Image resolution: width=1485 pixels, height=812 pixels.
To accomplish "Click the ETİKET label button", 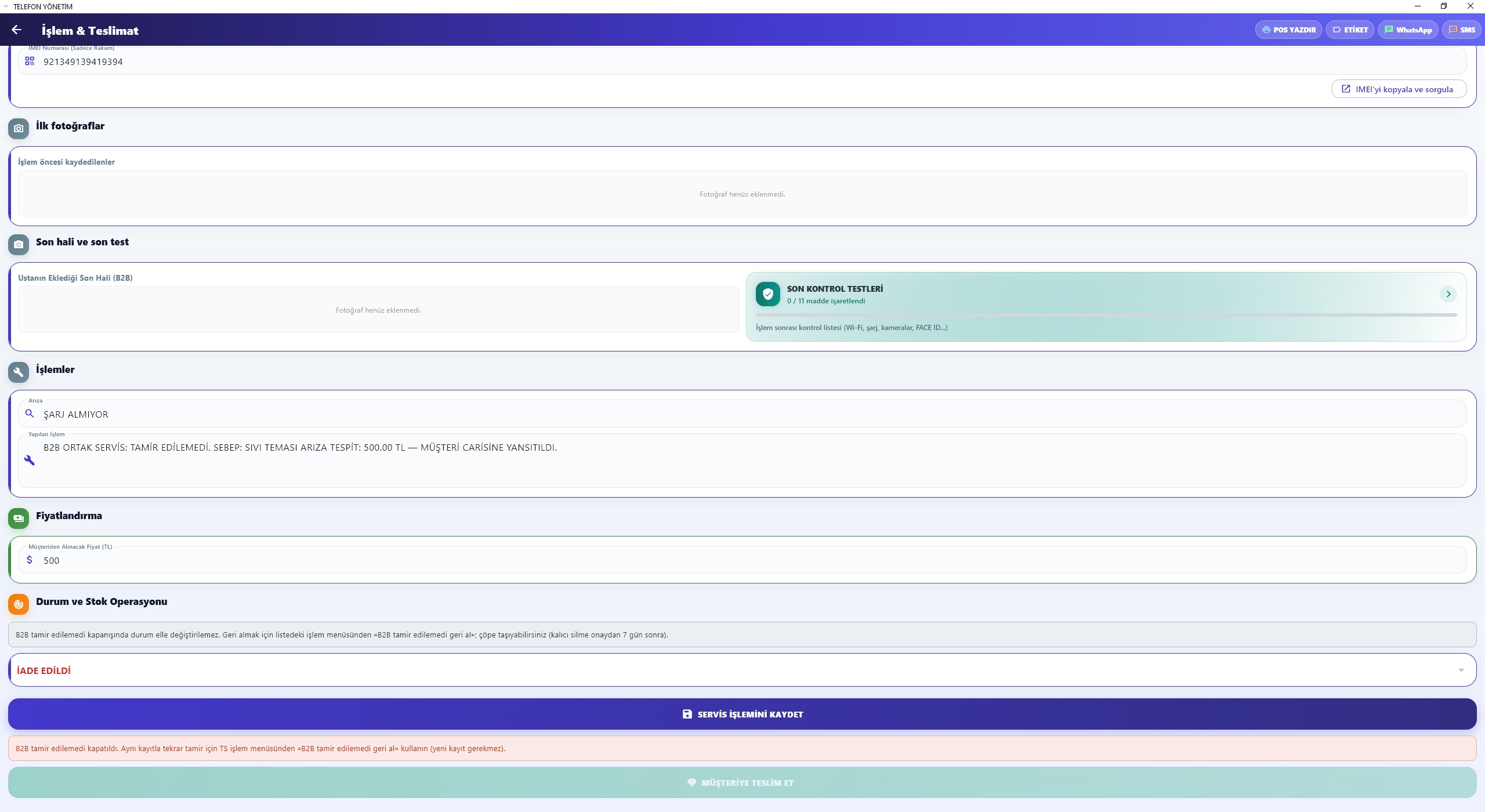I will [x=1350, y=30].
